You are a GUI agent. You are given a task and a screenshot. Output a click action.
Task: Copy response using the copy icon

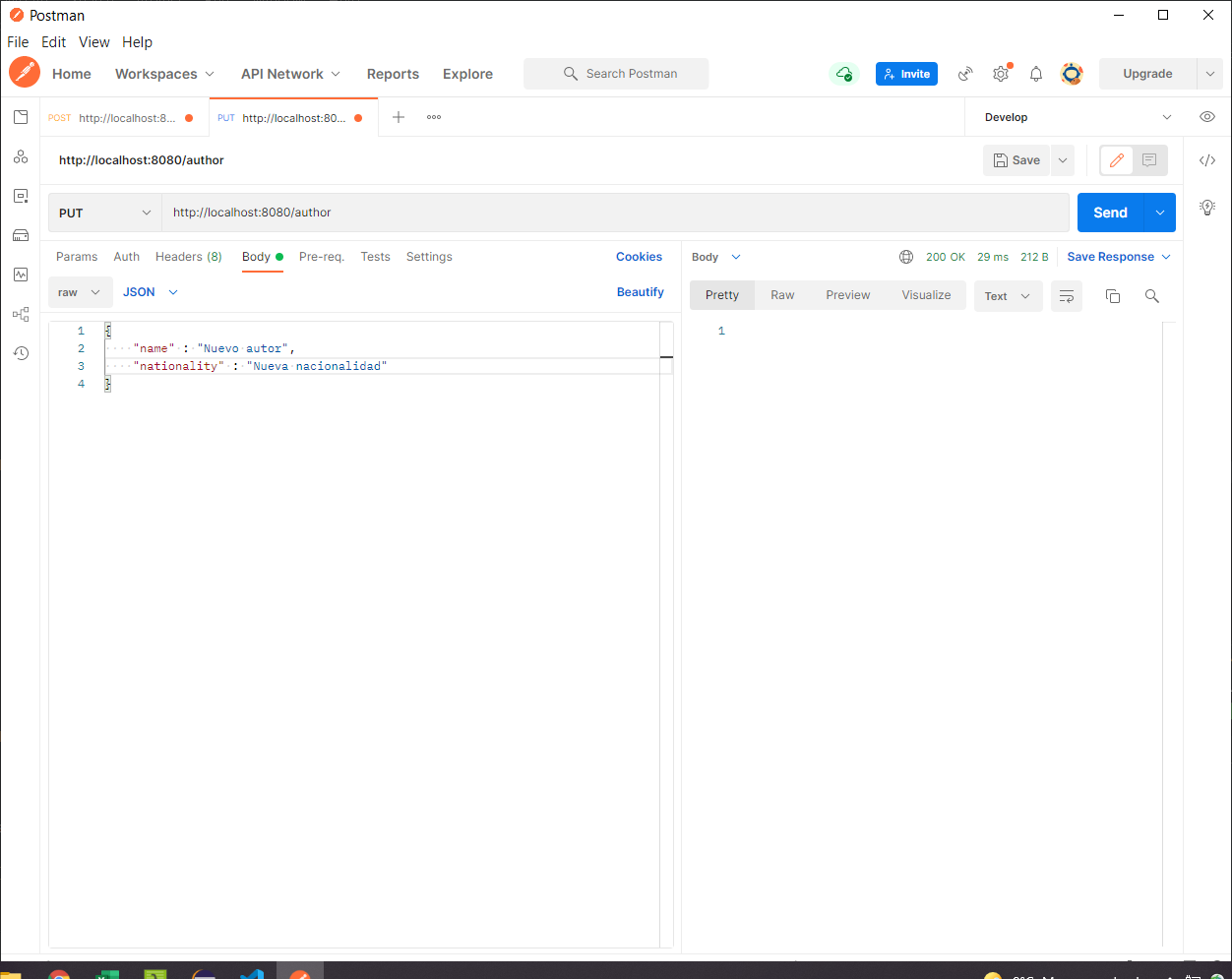(1113, 296)
